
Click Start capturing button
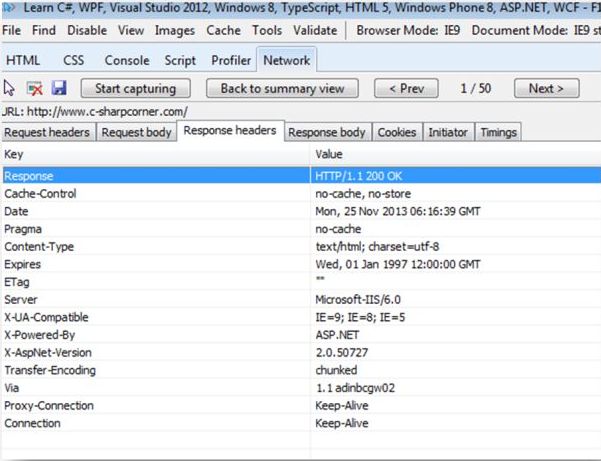pyautogui.click(x=136, y=89)
